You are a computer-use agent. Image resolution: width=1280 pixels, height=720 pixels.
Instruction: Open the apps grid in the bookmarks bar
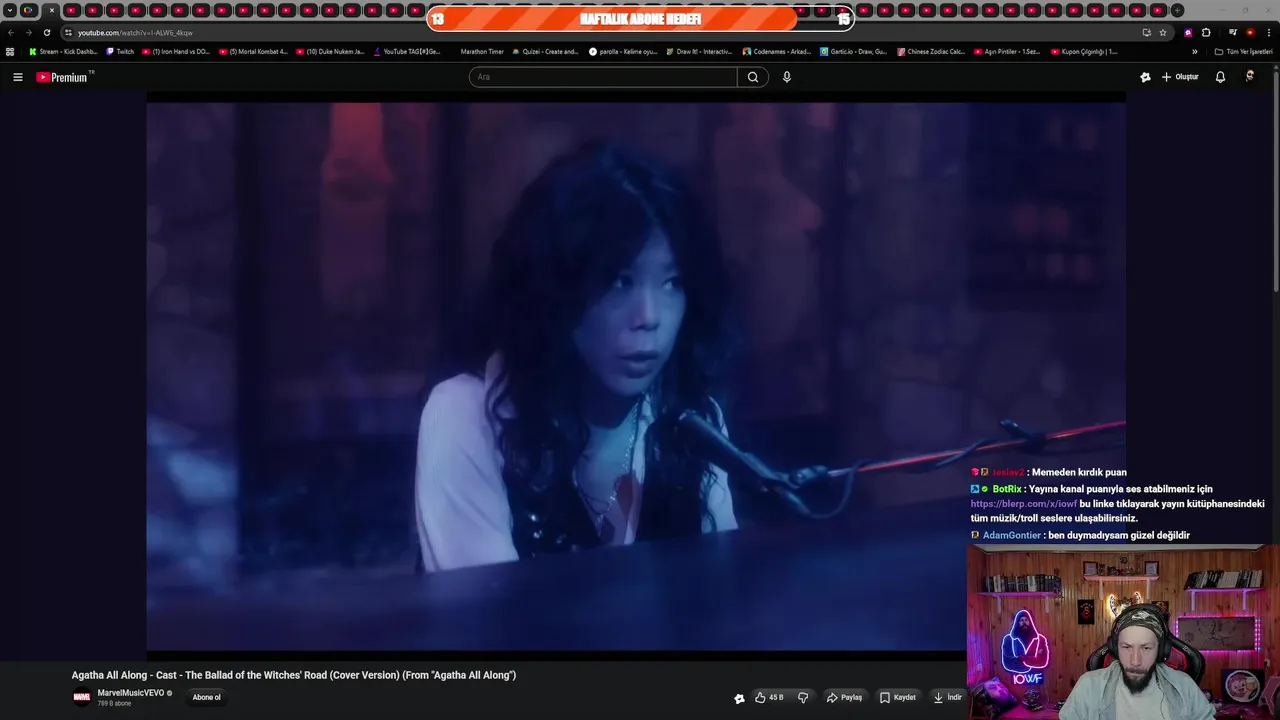pyautogui.click(x=10, y=51)
